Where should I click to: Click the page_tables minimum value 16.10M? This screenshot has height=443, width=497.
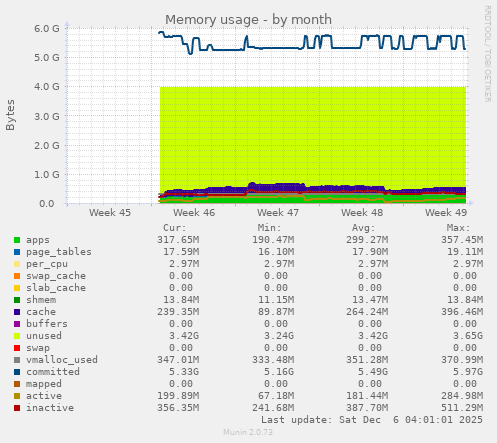tap(276, 252)
